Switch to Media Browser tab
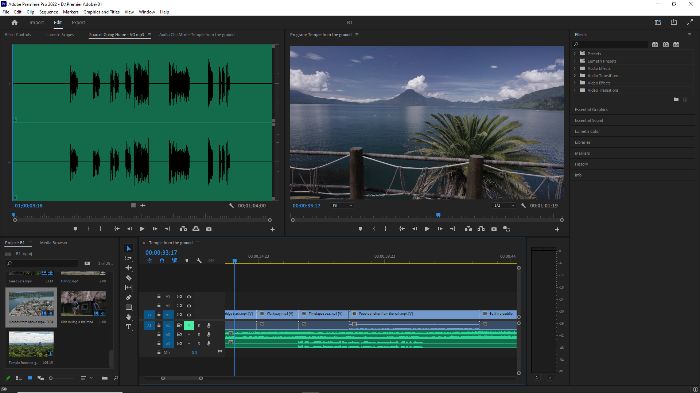The image size is (700, 393). tap(54, 242)
